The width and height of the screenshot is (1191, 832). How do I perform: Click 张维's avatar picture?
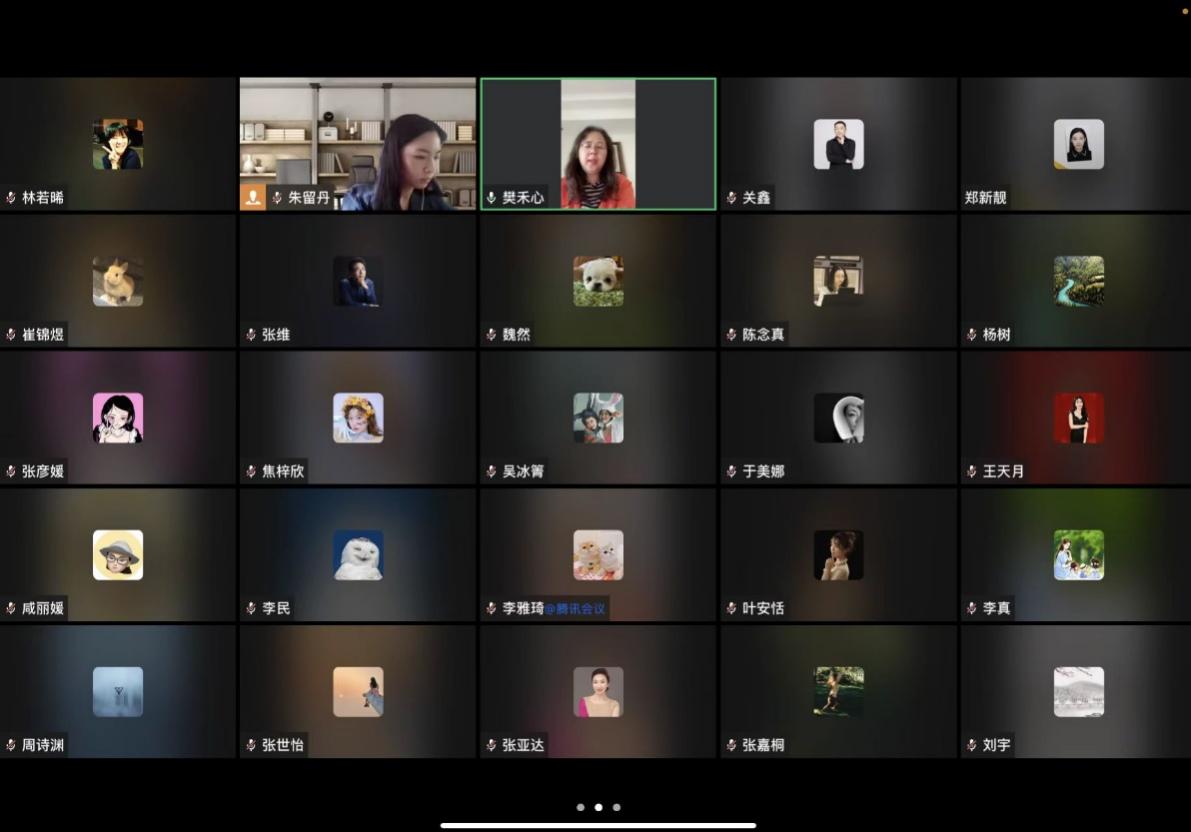coord(358,281)
